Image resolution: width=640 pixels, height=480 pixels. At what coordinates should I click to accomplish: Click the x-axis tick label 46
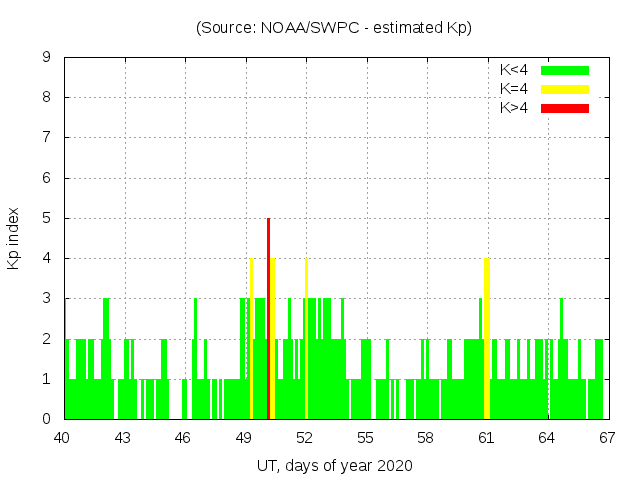coord(184,437)
